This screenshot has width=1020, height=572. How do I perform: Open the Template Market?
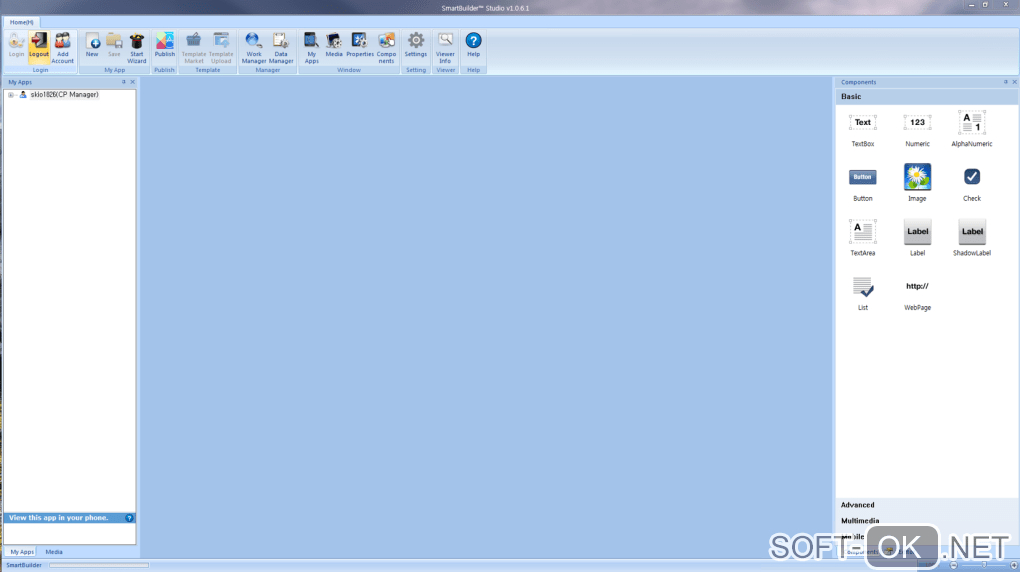tap(194, 48)
